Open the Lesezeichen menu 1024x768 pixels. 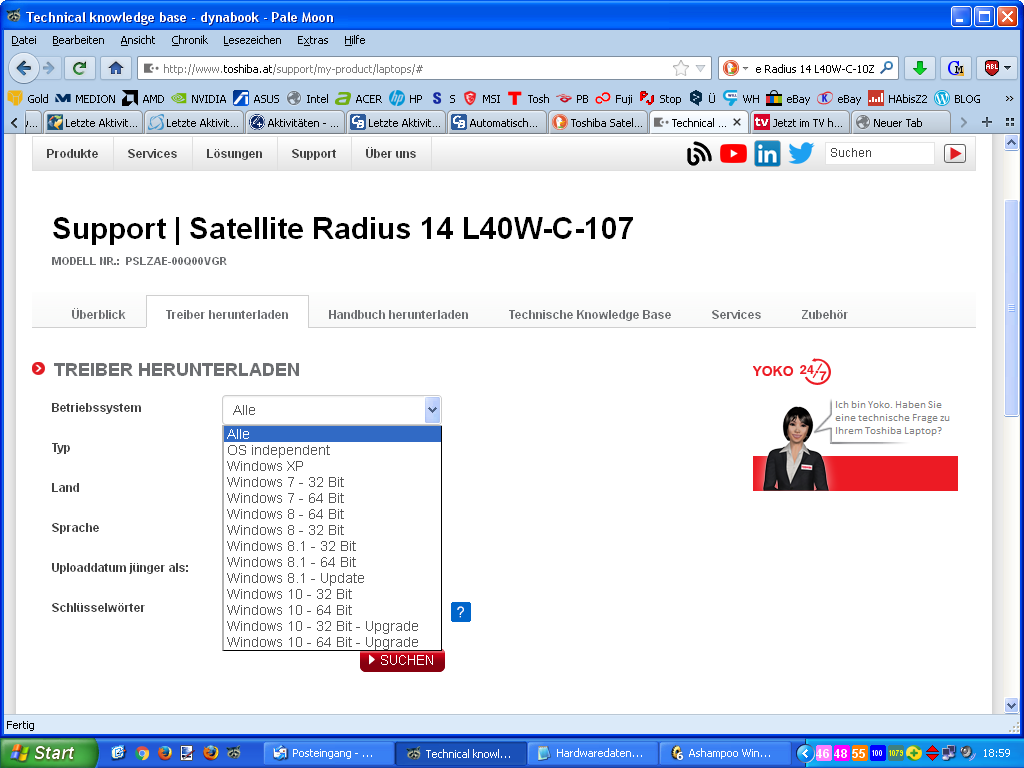click(252, 40)
